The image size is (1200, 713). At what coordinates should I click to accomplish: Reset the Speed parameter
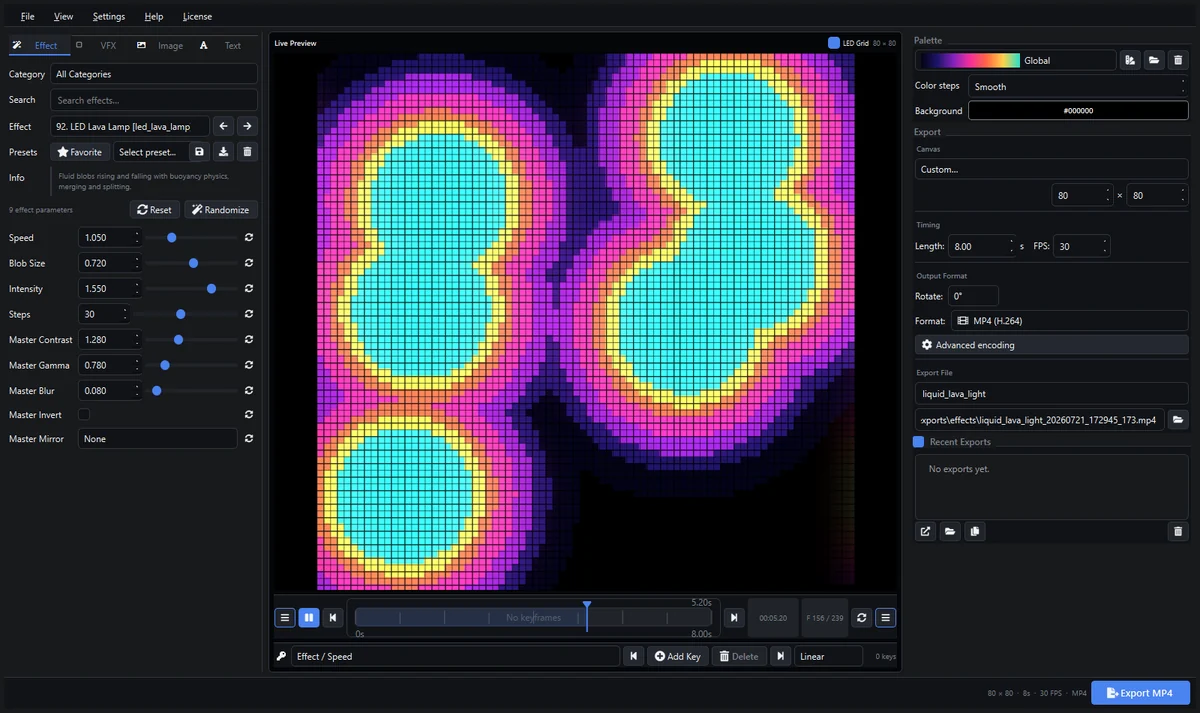pyautogui.click(x=248, y=238)
